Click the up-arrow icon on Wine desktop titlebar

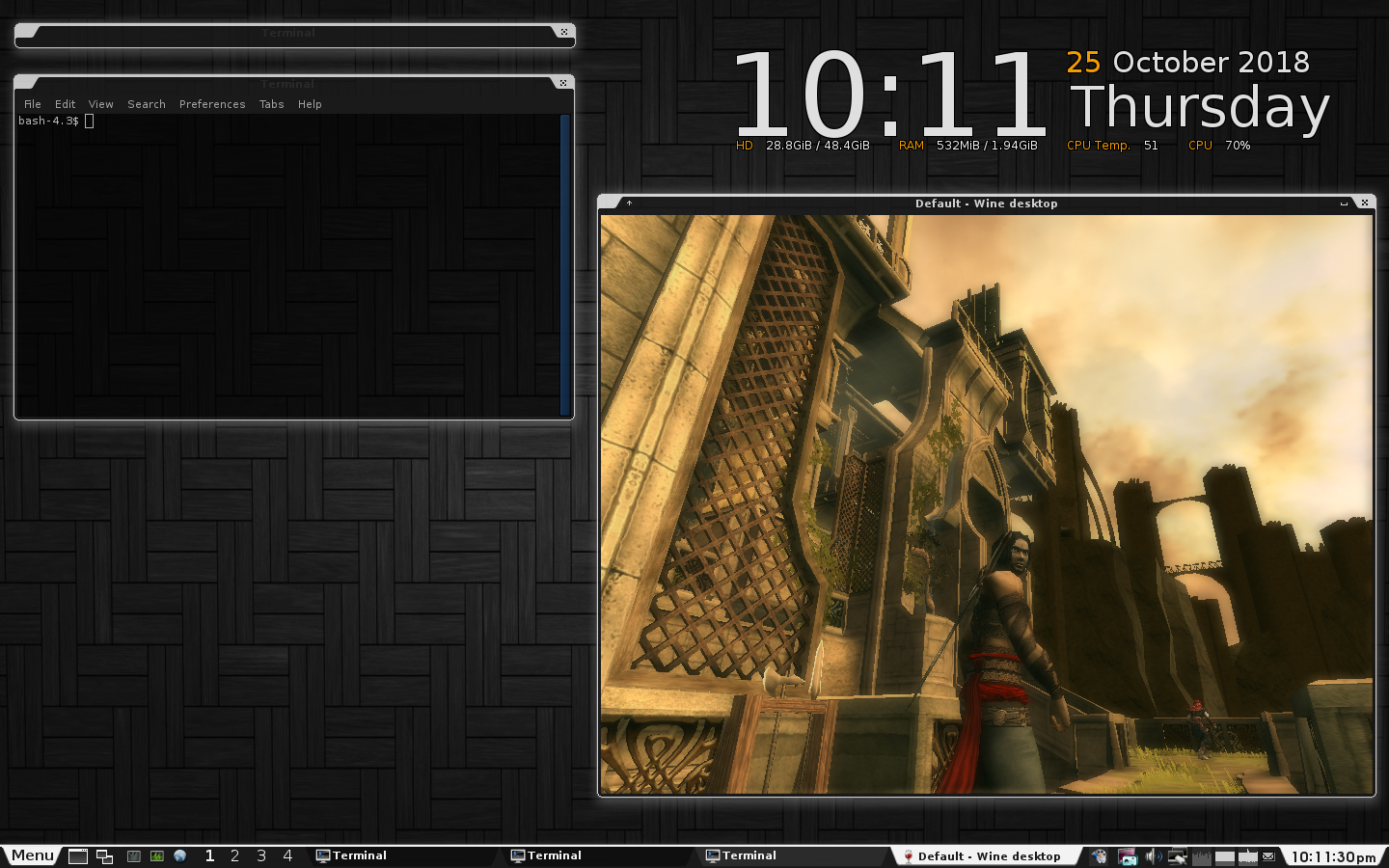(629, 203)
